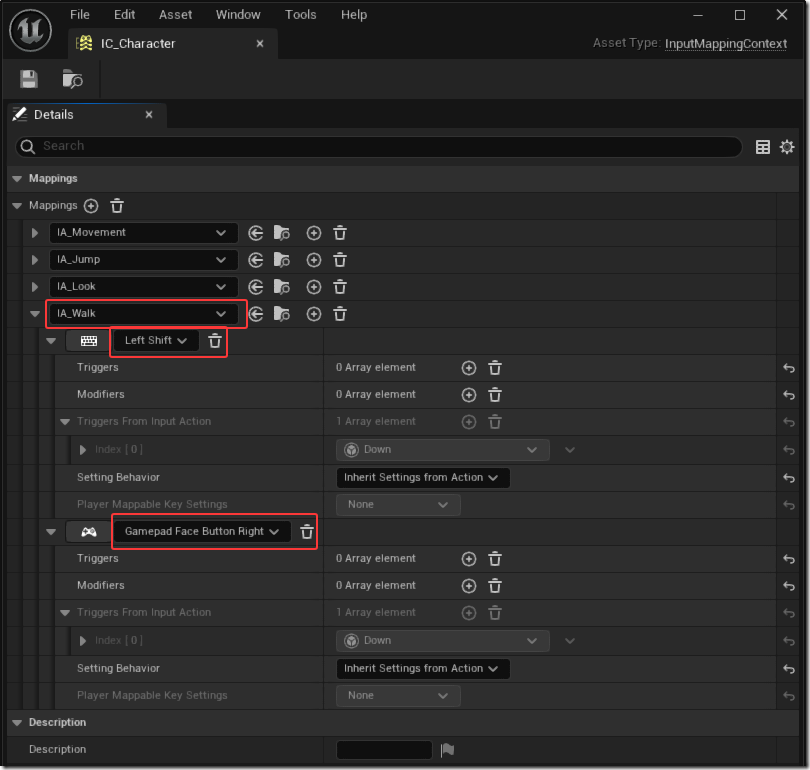
Task: Add a key binding to IA_Jump
Action: pyautogui.click(x=314, y=260)
